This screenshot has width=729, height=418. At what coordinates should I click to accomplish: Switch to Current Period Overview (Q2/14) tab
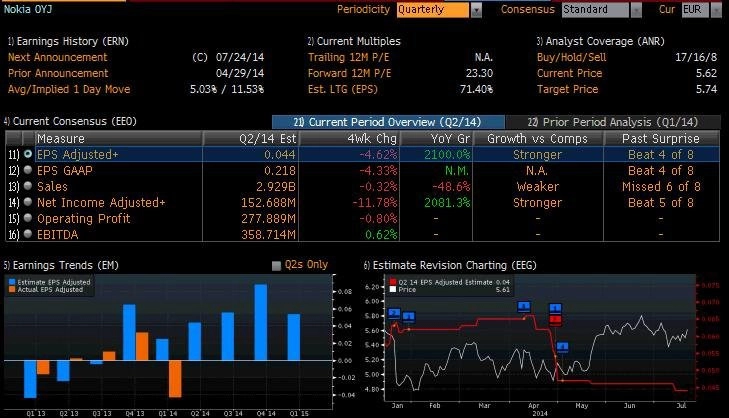[x=388, y=122]
